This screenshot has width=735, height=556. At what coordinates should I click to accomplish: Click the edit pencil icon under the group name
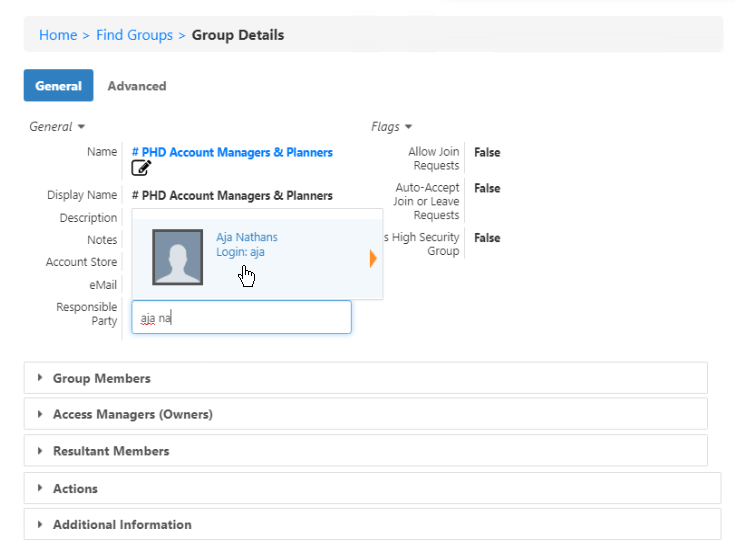coord(141,169)
